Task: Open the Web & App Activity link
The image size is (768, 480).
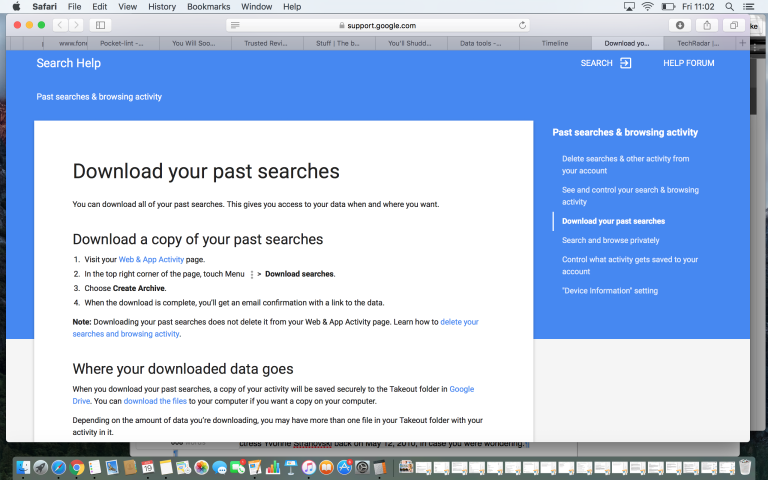Action: pyautogui.click(x=151, y=260)
